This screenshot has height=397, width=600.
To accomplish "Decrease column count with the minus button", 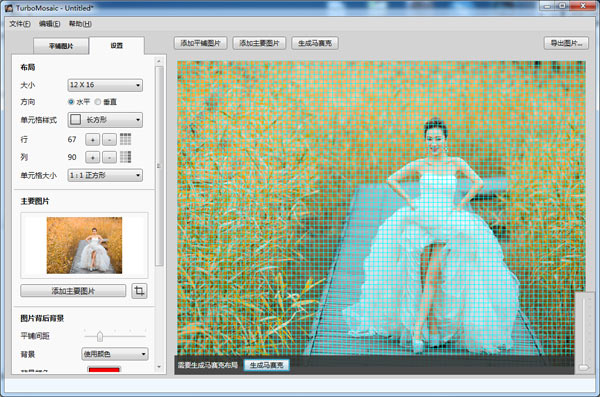I will pyautogui.click(x=109, y=157).
